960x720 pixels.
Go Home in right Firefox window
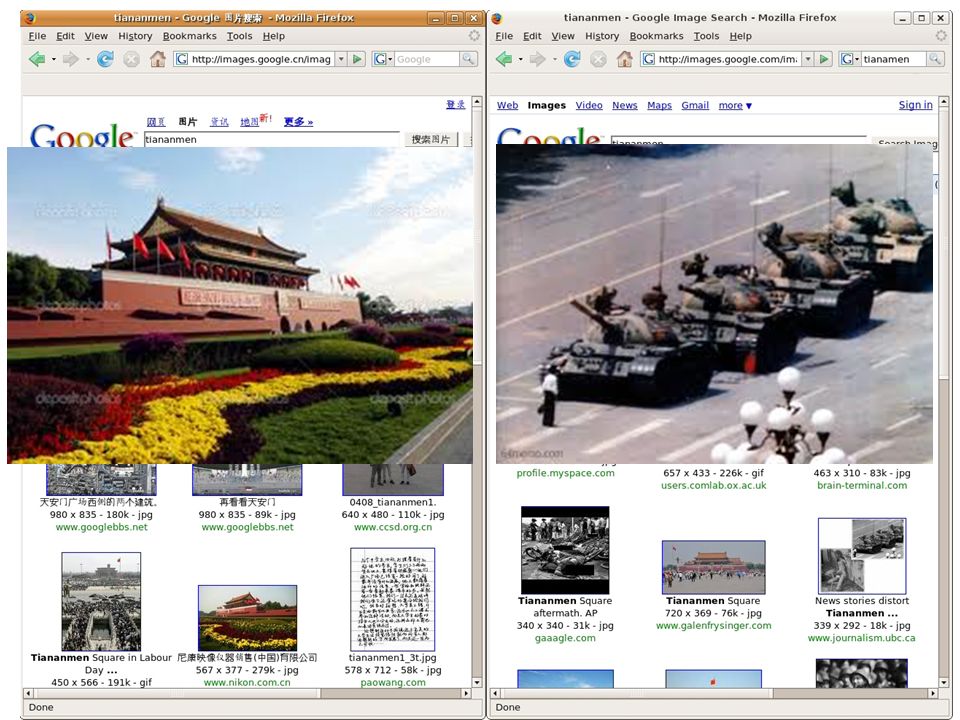(x=624, y=59)
